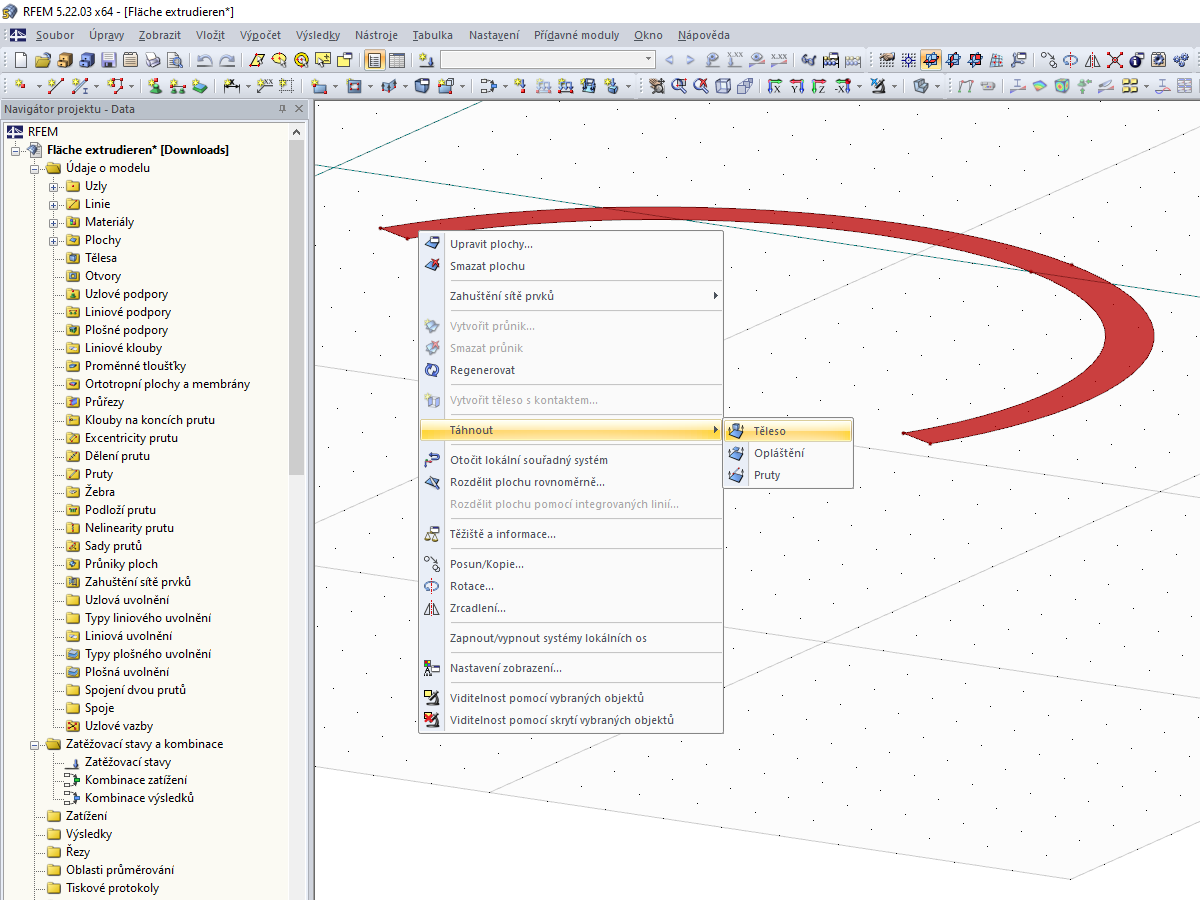Screen dimensions: 1200x900
Task: Choose Rozdělit plochu rovnoměrně... entry
Action: 570,482
